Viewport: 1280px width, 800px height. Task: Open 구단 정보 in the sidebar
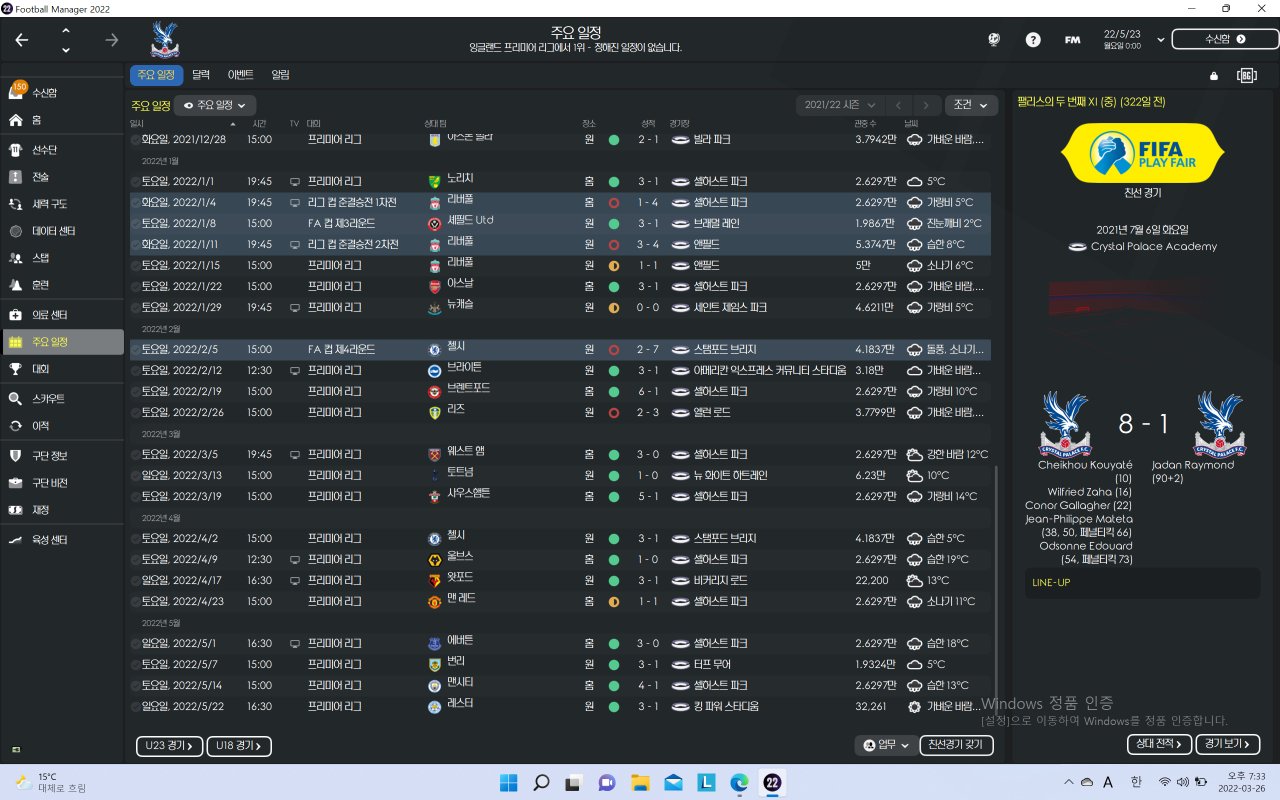(62, 456)
